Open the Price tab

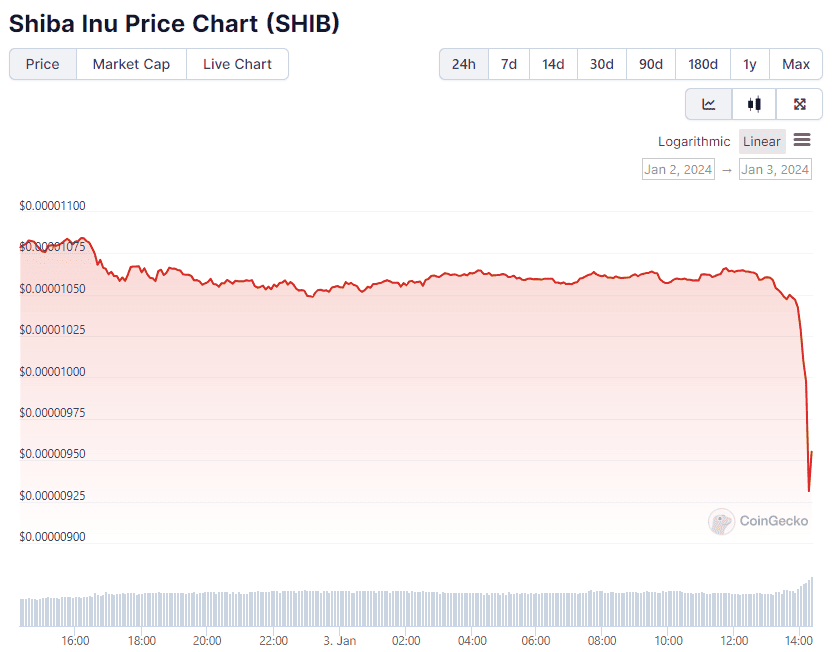coord(43,64)
